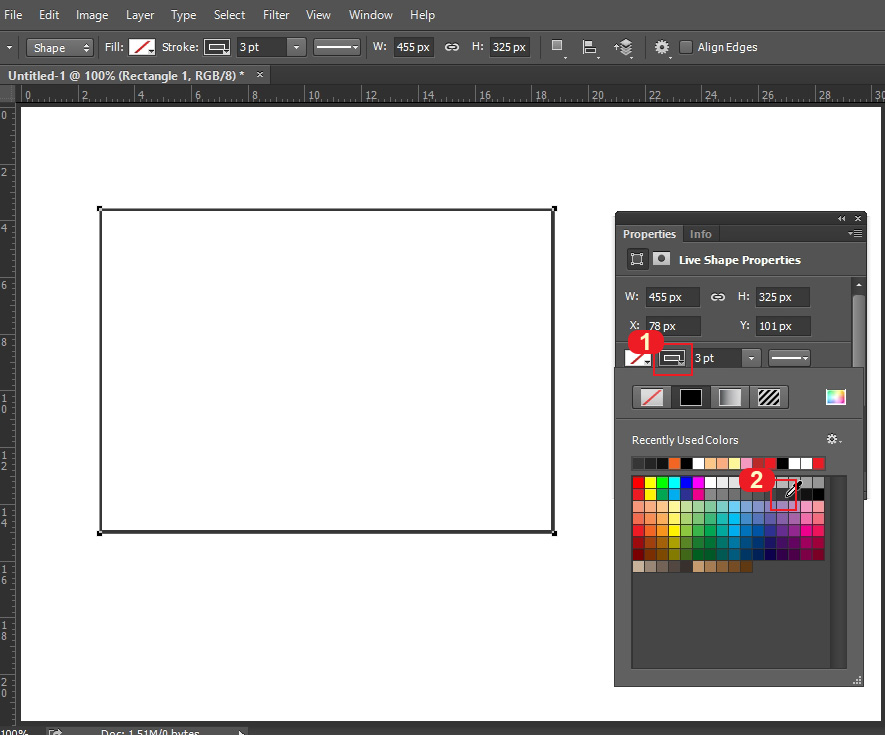Pick the orange recently used color
Viewport: 885px width, 735px height.
tap(674, 463)
